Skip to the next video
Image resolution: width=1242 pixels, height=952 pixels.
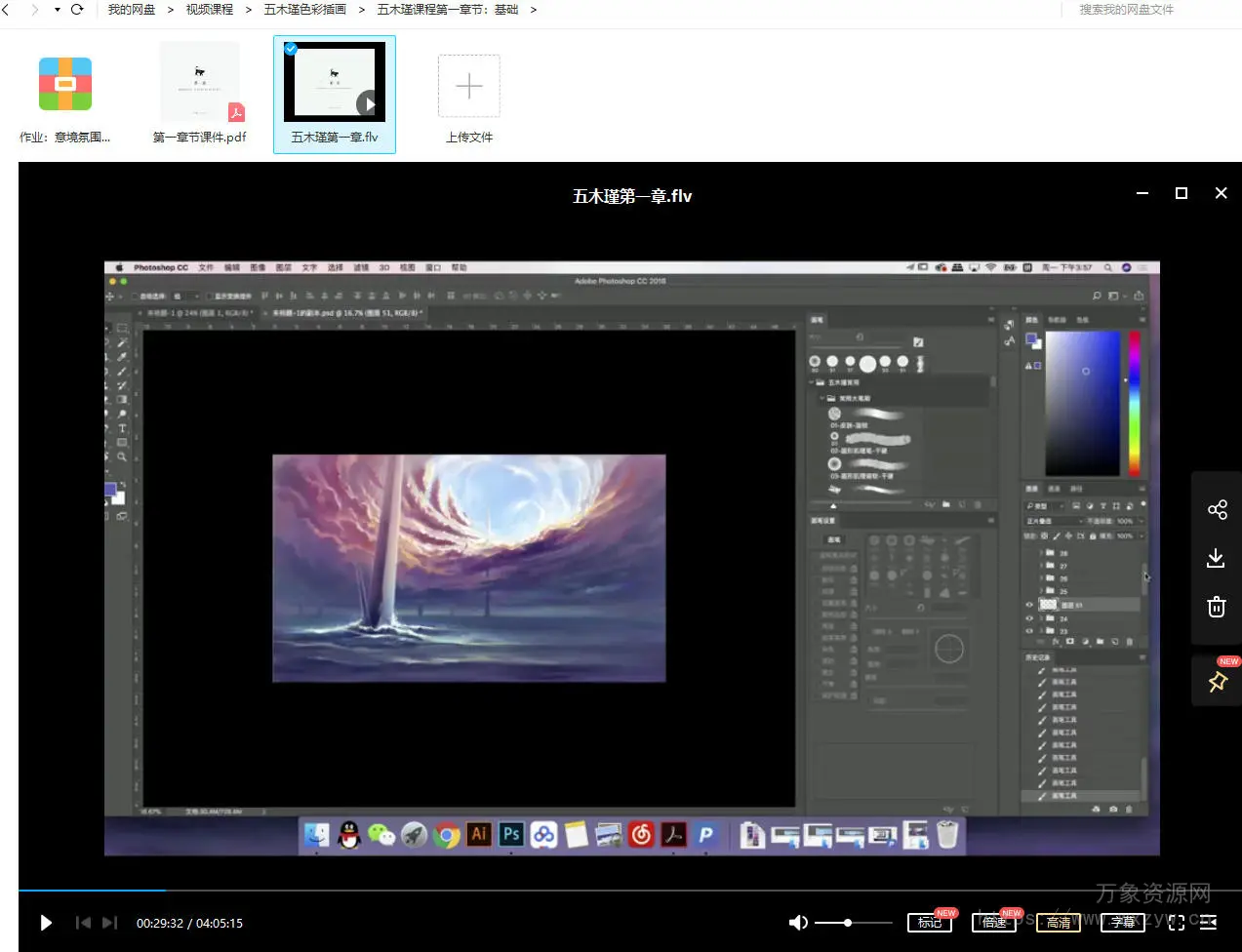coord(109,923)
